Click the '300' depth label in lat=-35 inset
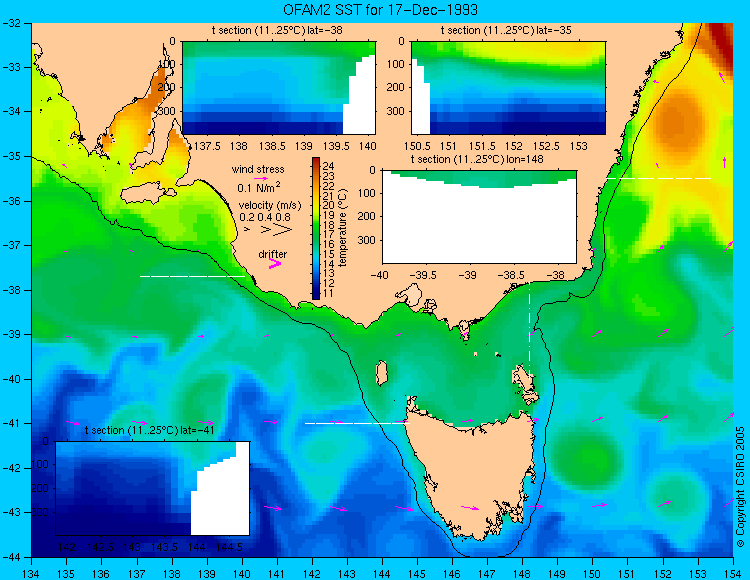750x580 pixels. (x=397, y=111)
